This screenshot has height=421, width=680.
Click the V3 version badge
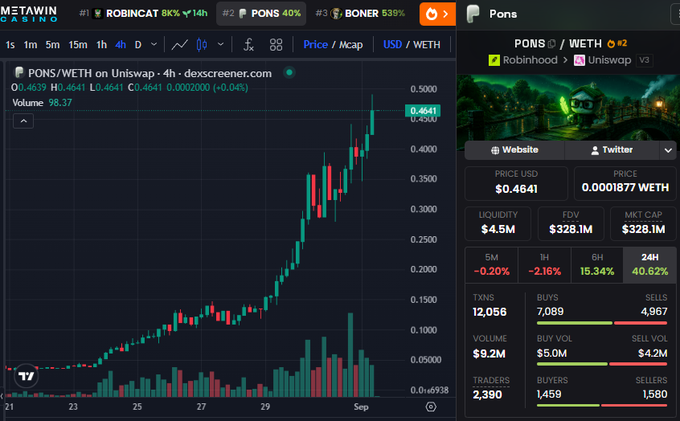(x=644, y=60)
